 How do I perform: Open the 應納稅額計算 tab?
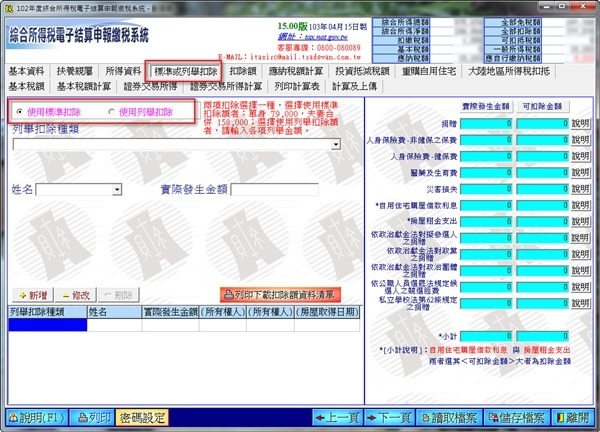pyautogui.click(x=296, y=71)
